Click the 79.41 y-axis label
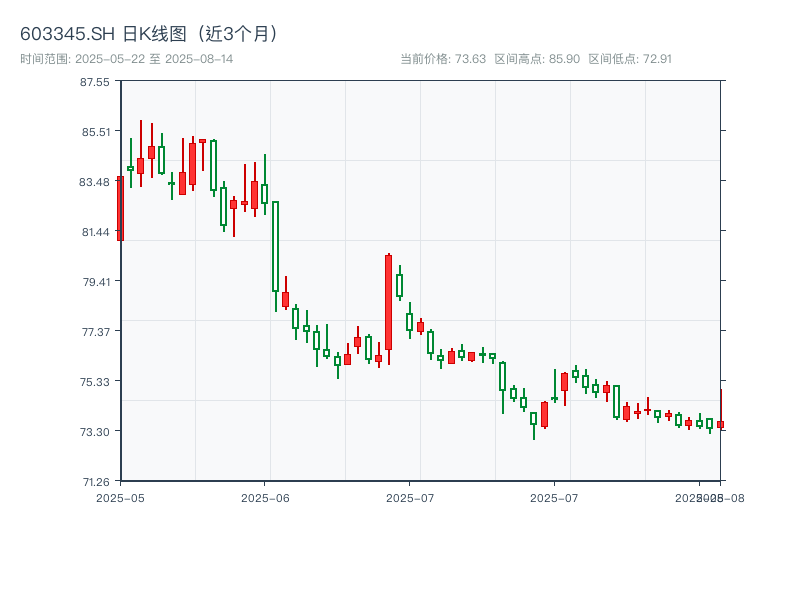This screenshot has width=800, height=600. pyautogui.click(x=96, y=282)
